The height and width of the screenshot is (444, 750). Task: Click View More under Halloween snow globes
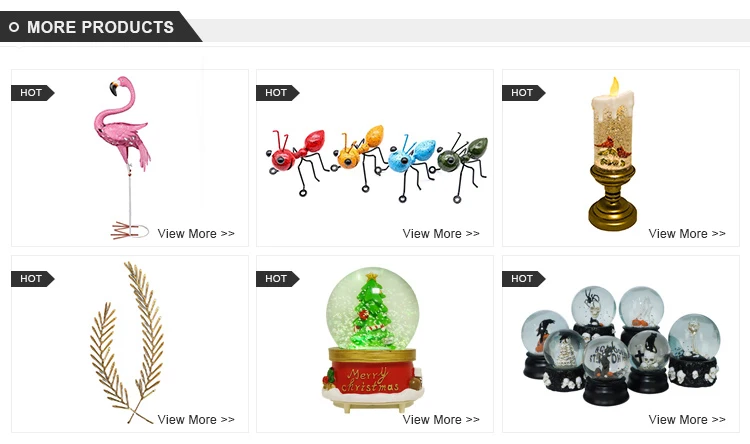coord(687,420)
